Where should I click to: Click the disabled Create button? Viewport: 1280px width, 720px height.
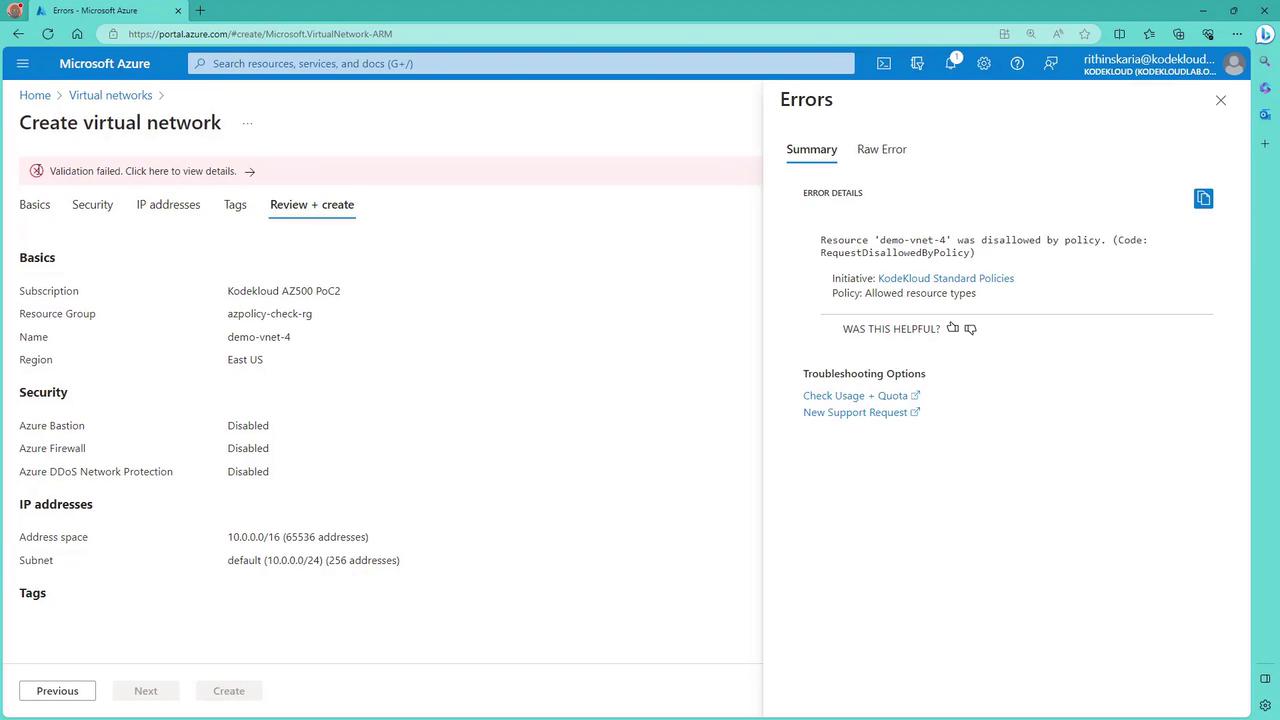coord(229,691)
